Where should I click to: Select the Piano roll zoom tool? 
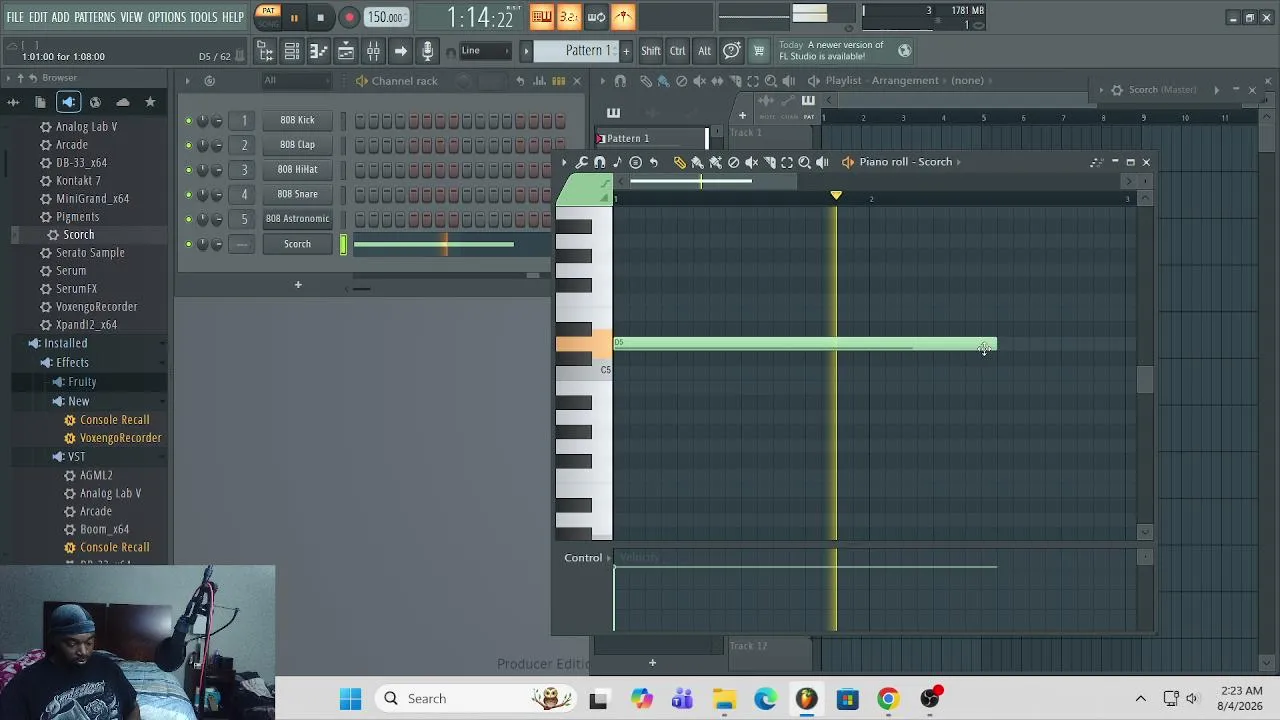tap(804, 162)
